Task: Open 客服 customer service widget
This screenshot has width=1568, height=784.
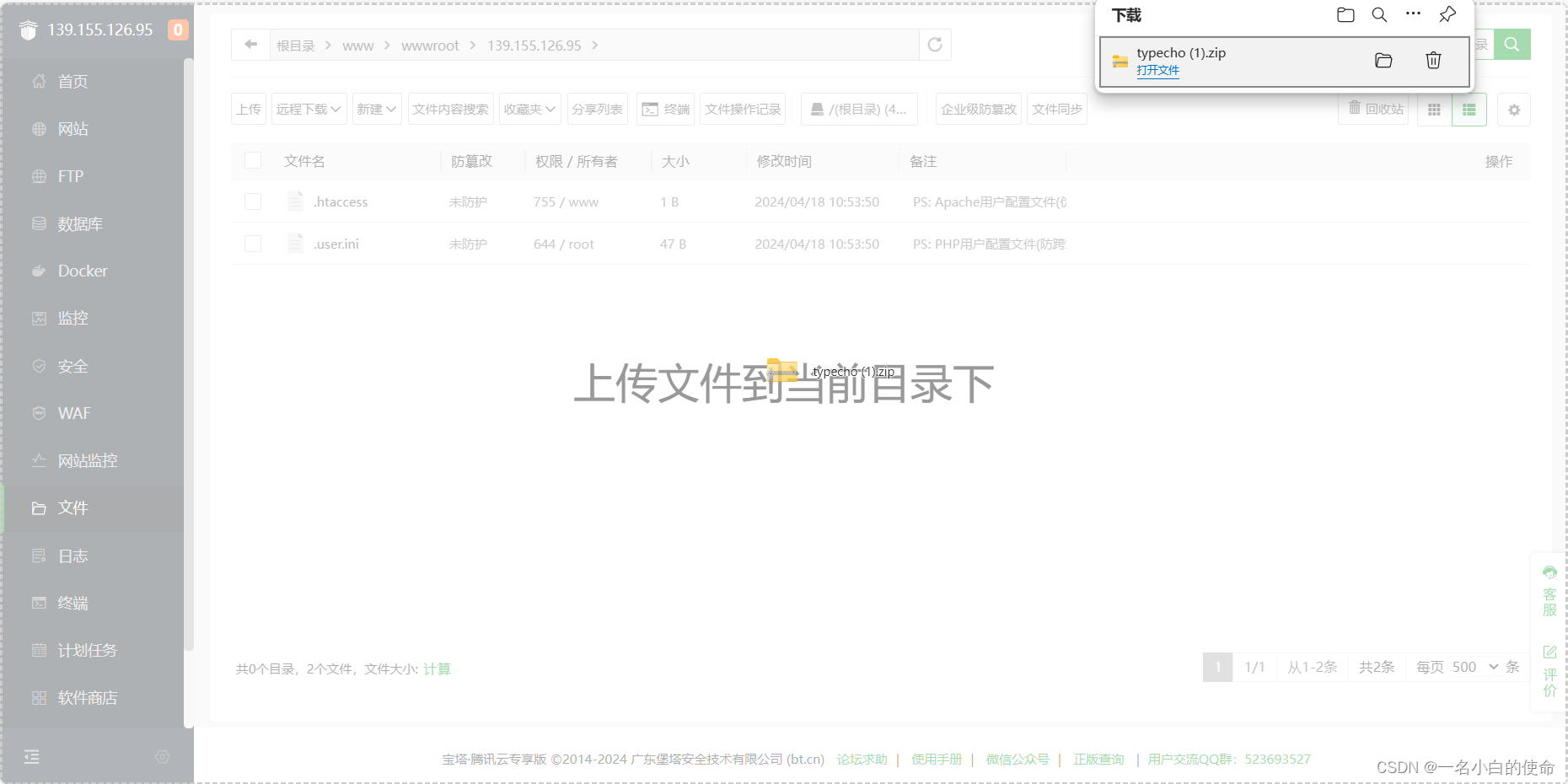Action: [x=1549, y=592]
